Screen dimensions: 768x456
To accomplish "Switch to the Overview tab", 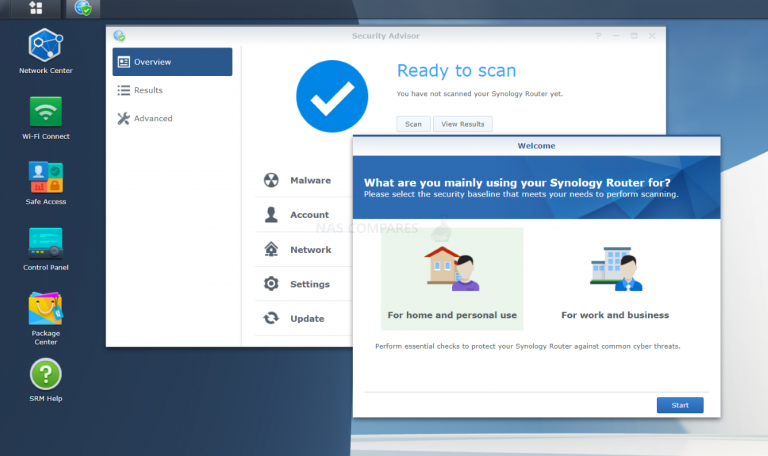I will 172,62.
